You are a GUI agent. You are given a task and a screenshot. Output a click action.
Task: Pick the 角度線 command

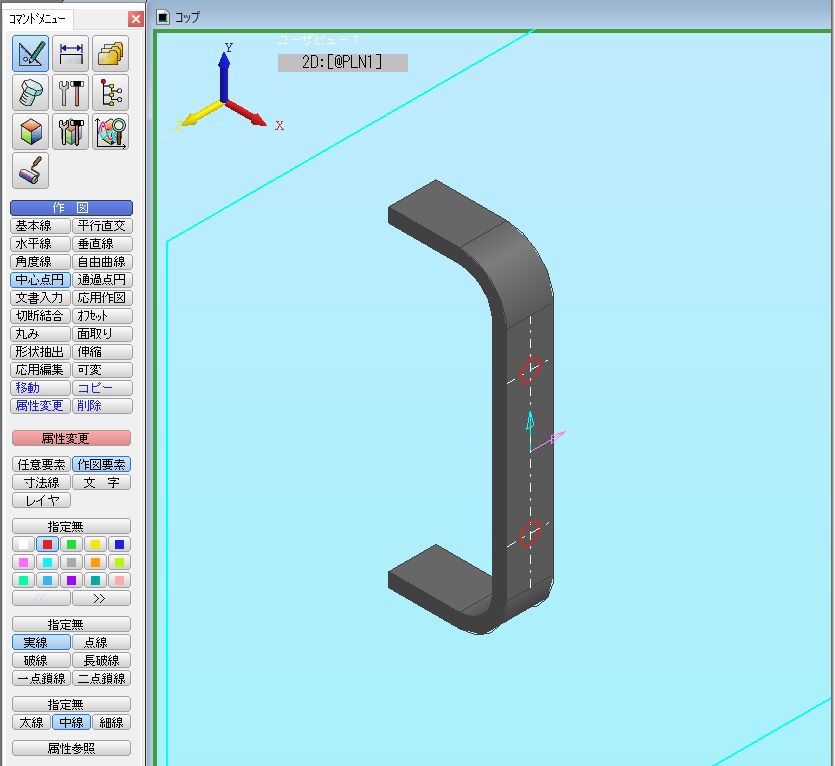tap(40, 262)
